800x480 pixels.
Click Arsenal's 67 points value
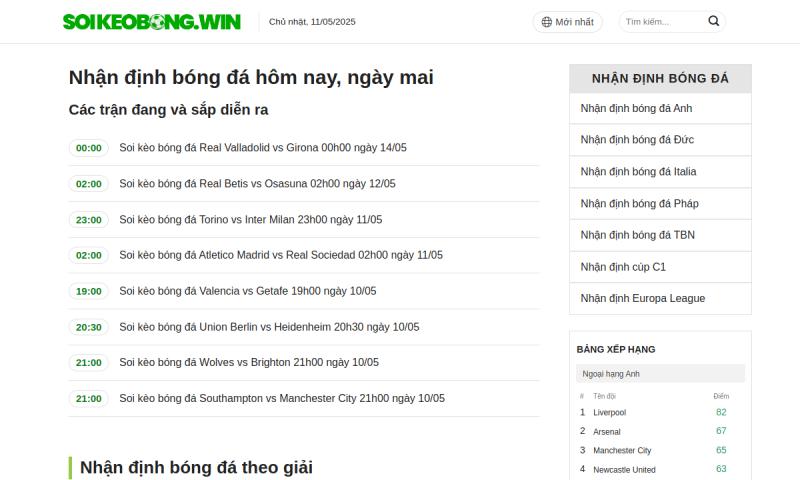coord(721,431)
